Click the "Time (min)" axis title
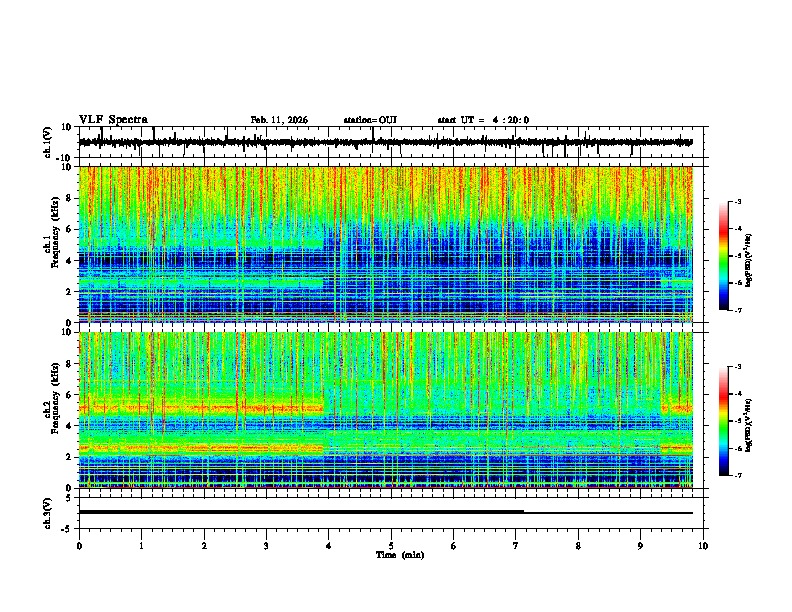 (400, 555)
